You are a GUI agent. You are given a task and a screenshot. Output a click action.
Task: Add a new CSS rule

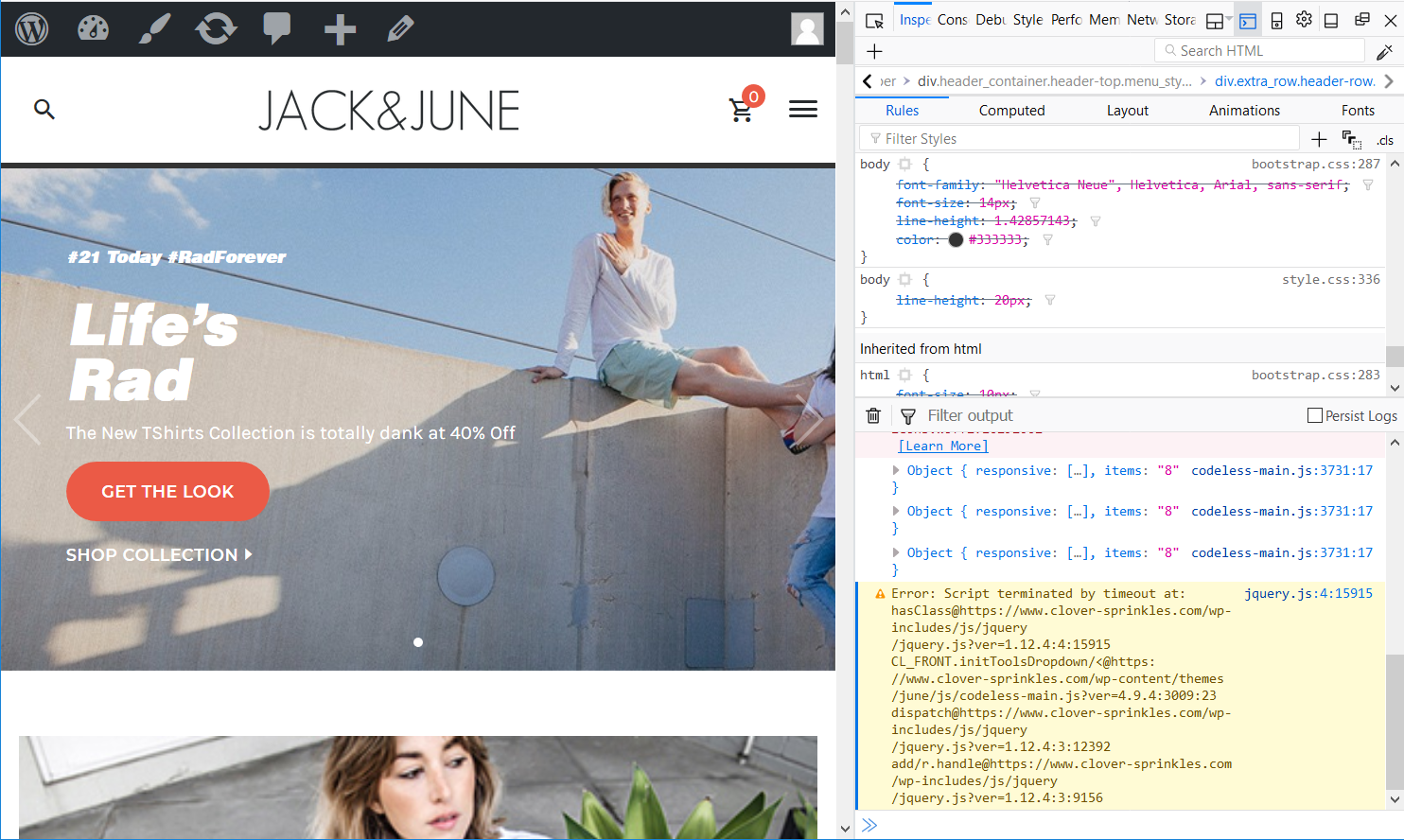point(1319,140)
